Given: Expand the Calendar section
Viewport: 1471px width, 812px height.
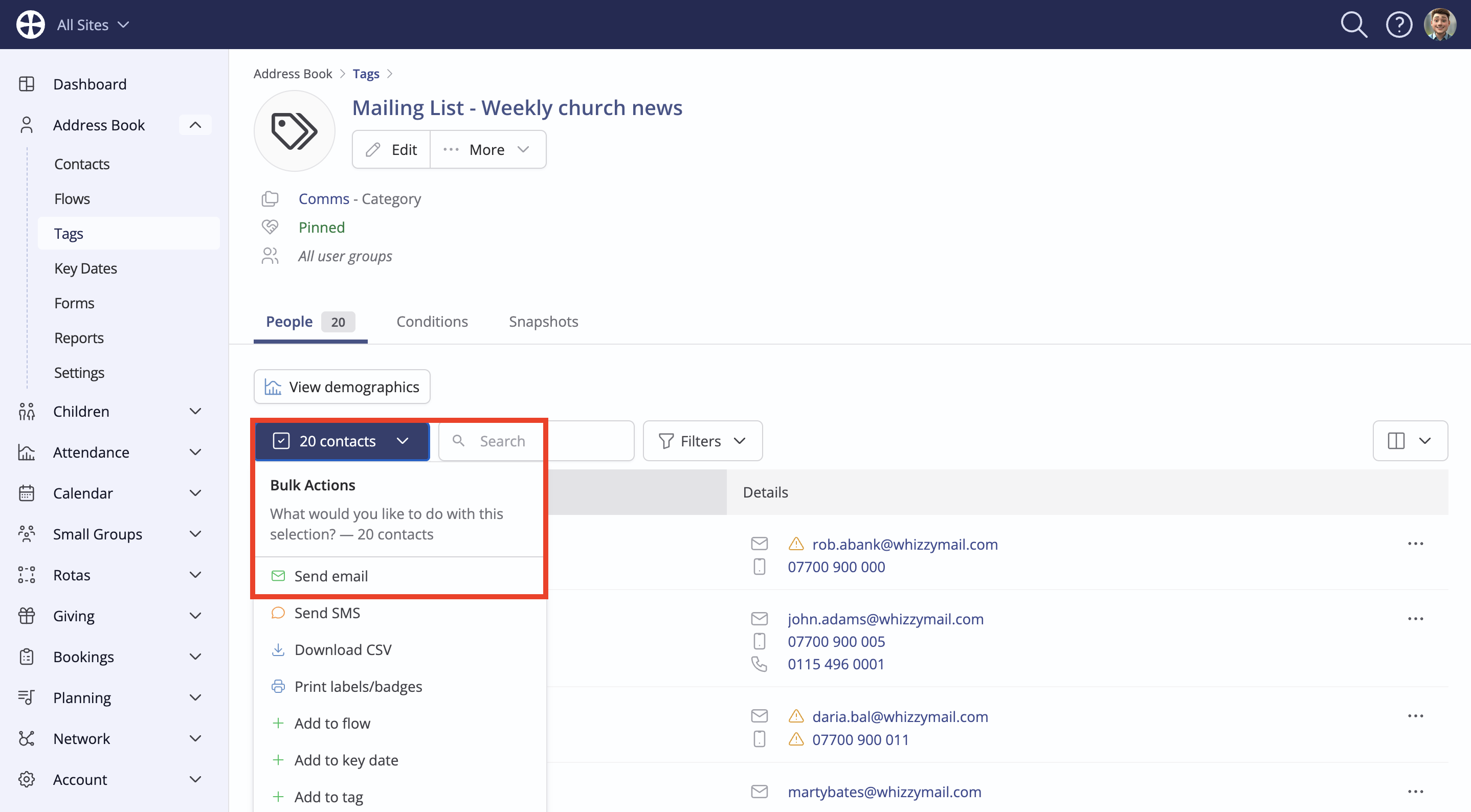Looking at the screenshot, I should pyautogui.click(x=195, y=493).
